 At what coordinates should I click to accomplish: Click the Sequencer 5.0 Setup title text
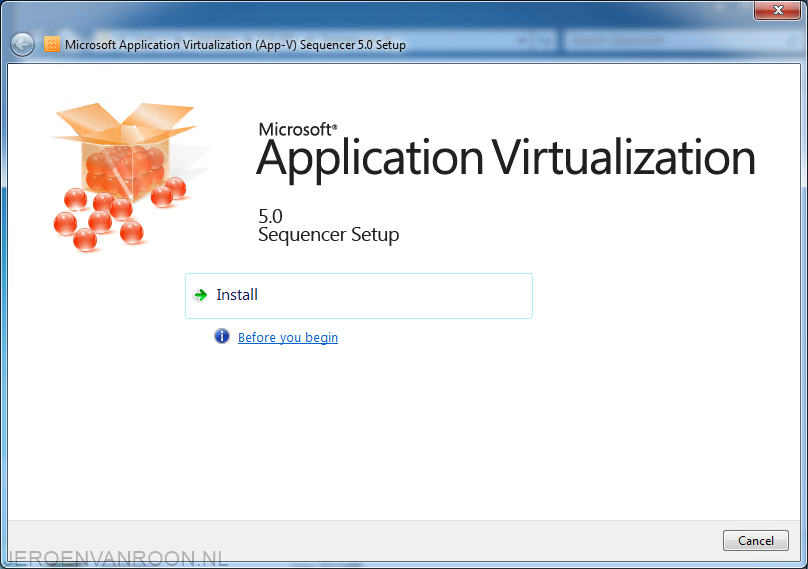tap(235, 45)
